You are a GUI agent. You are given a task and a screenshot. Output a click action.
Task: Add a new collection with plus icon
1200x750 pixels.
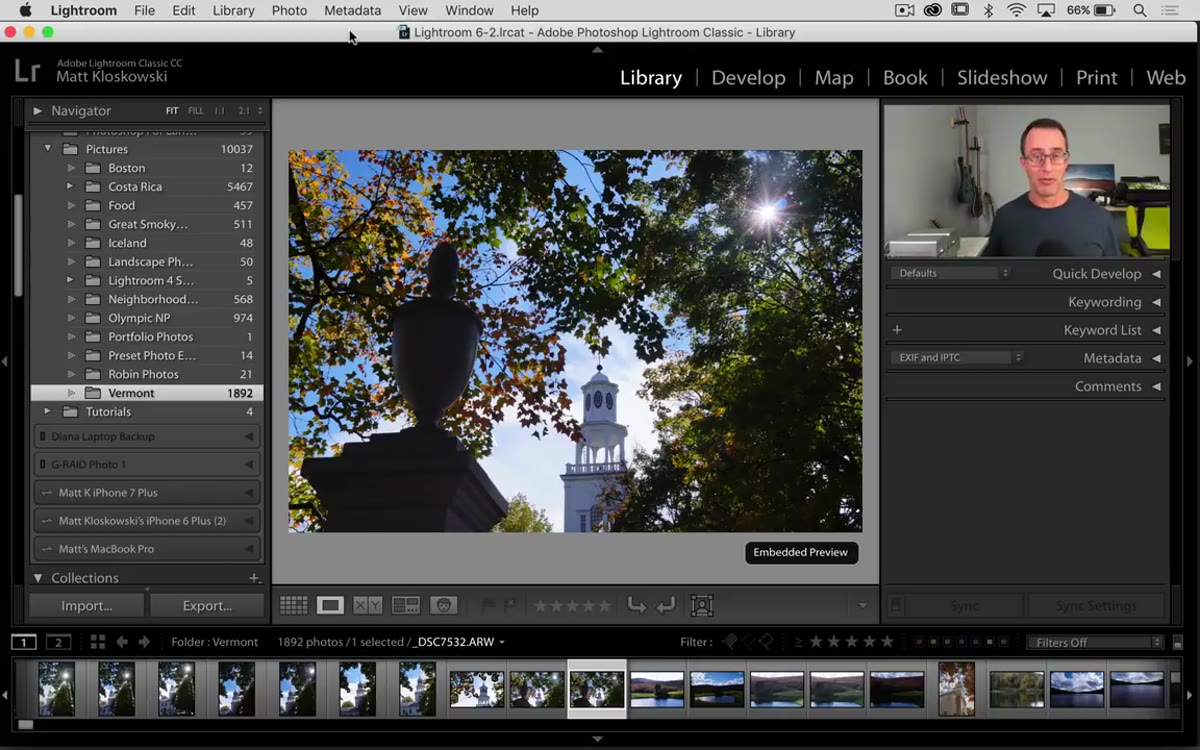pyautogui.click(x=254, y=578)
